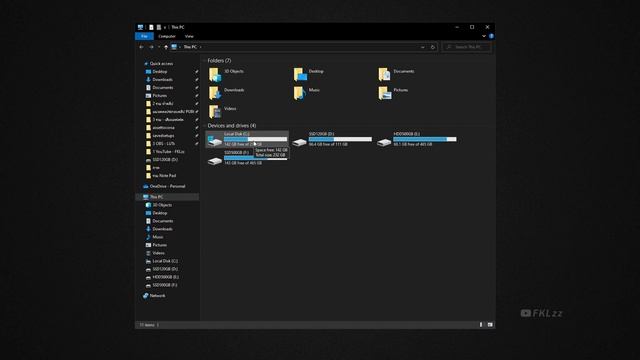Select Quick access in the sidebar
The width and height of the screenshot is (640, 360).
[158, 64]
